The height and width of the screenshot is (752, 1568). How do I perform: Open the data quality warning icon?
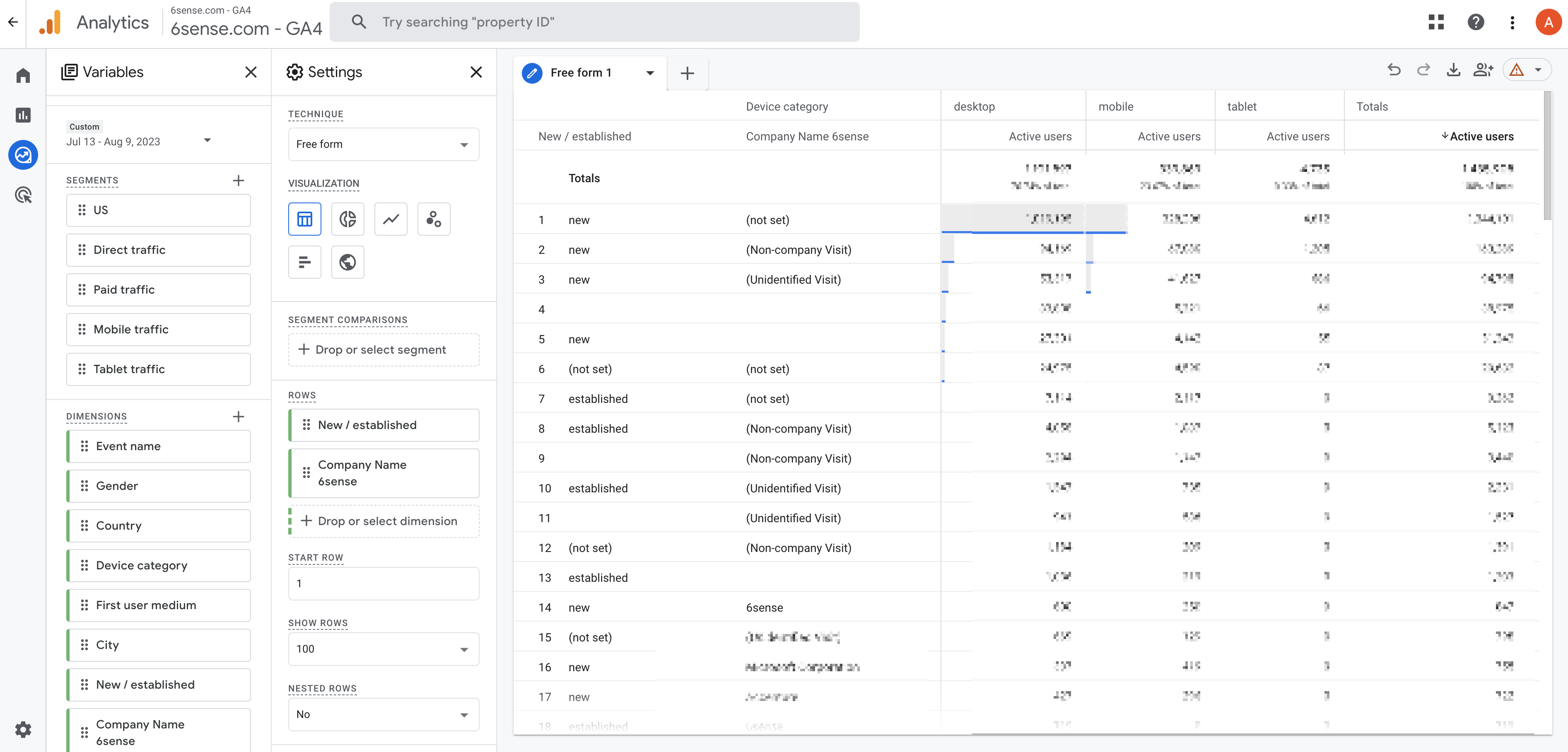click(x=1517, y=70)
